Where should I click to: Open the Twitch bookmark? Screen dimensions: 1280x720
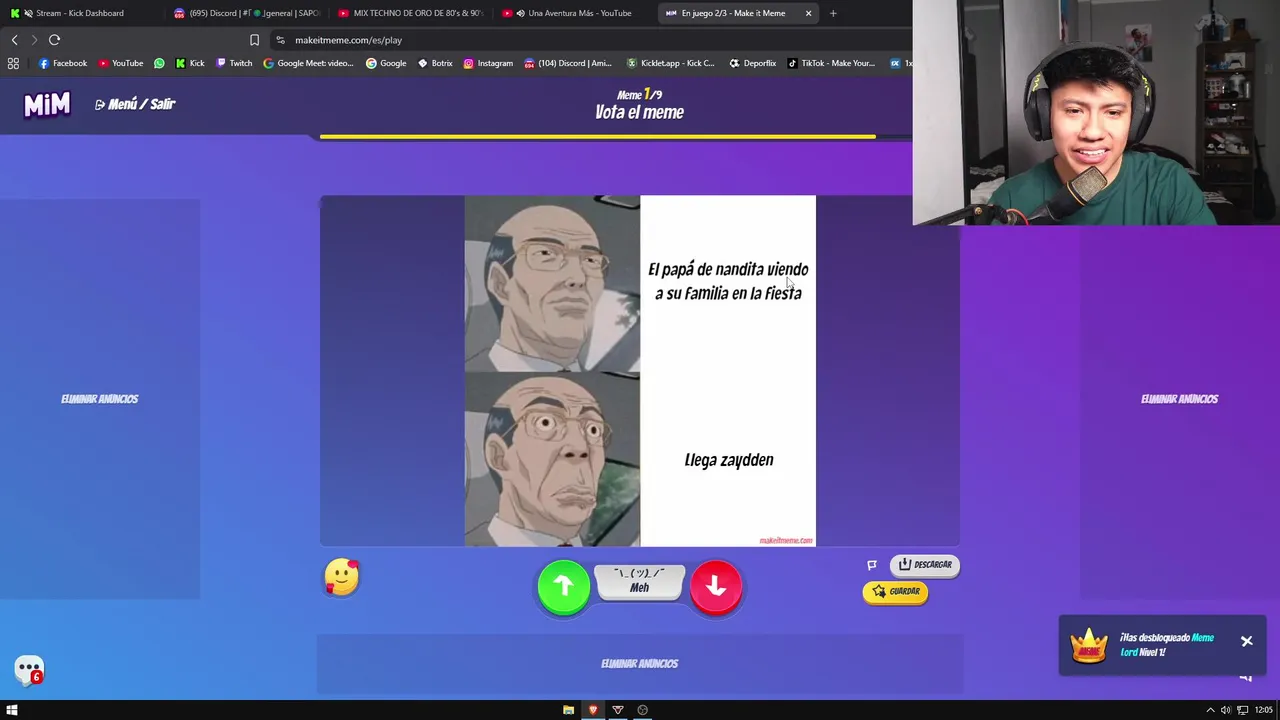tap(234, 63)
